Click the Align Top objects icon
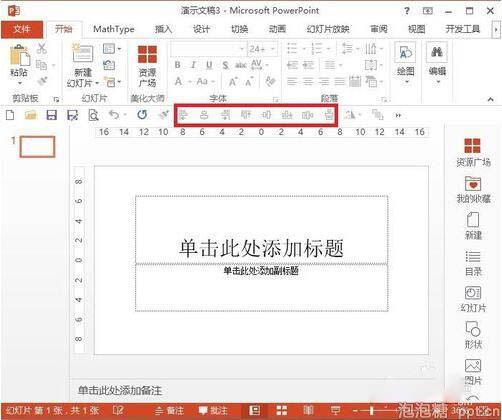The width and height of the screenshot is (502, 420). point(246,115)
